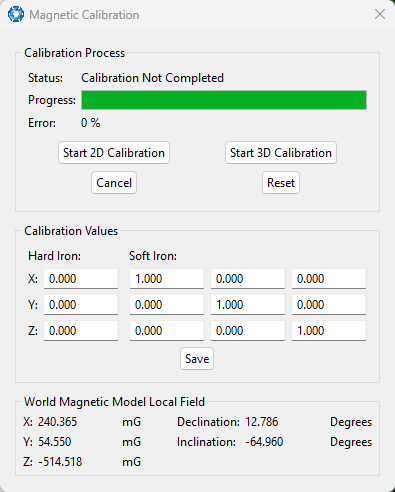This screenshot has width=395, height=492.
Task: Edit Soft Iron Y row first column
Action: click(x=167, y=305)
